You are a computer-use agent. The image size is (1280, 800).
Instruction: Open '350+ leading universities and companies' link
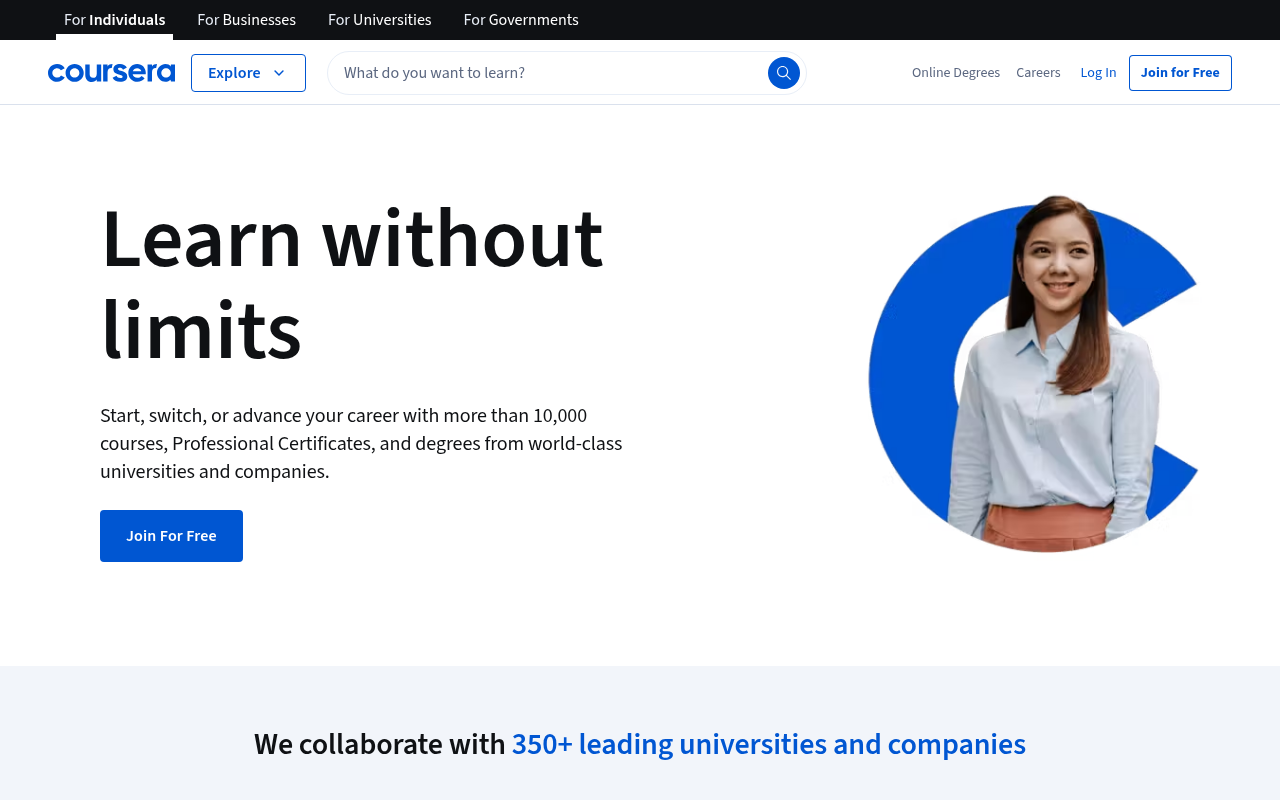[768, 744]
